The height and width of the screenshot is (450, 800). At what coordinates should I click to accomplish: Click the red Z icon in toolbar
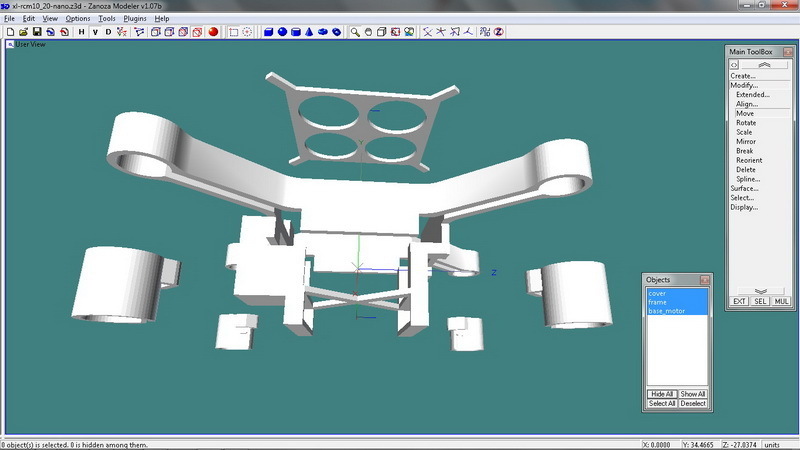click(x=498, y=31)
